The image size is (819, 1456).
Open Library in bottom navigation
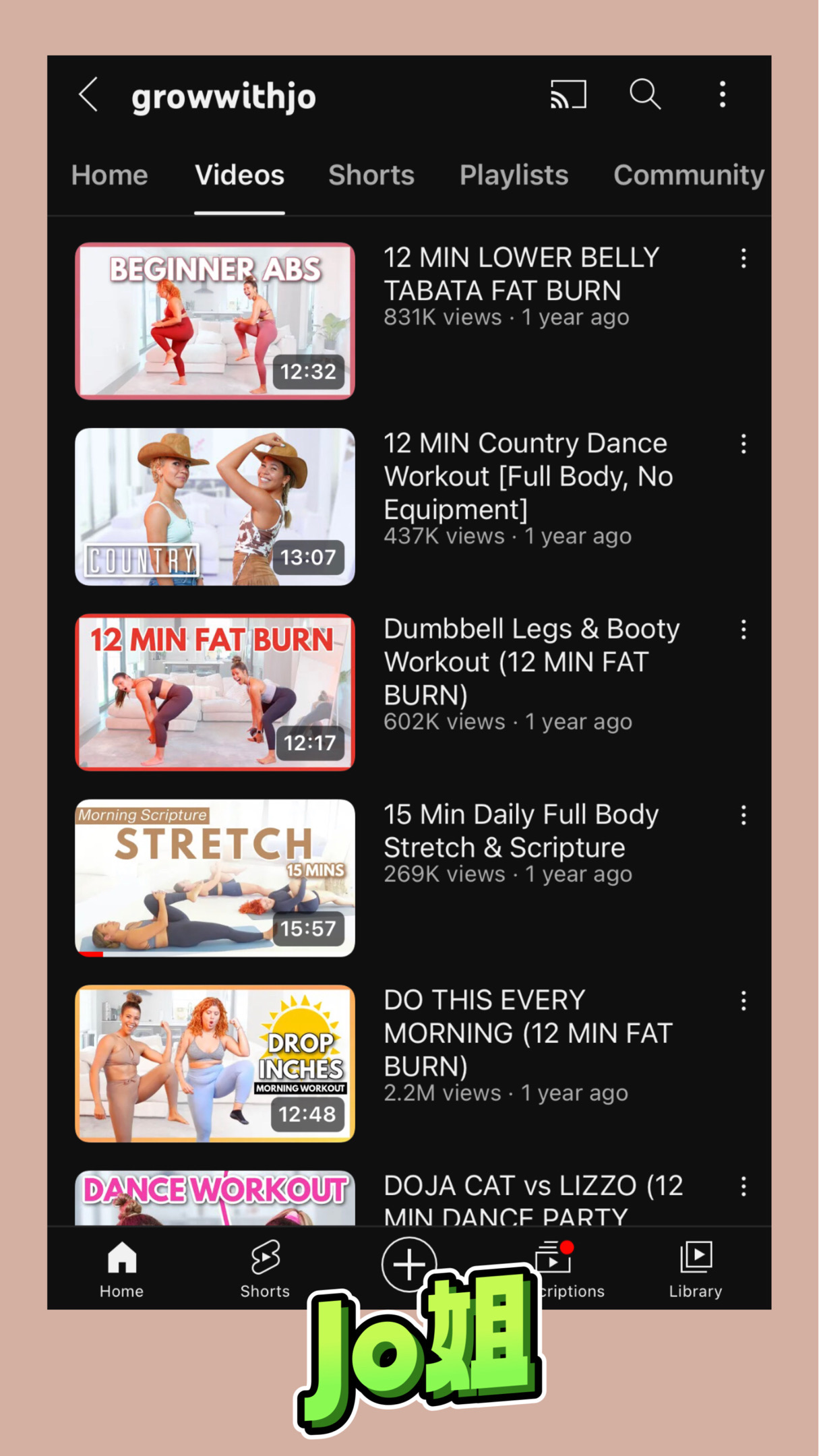coord(696,1269)
